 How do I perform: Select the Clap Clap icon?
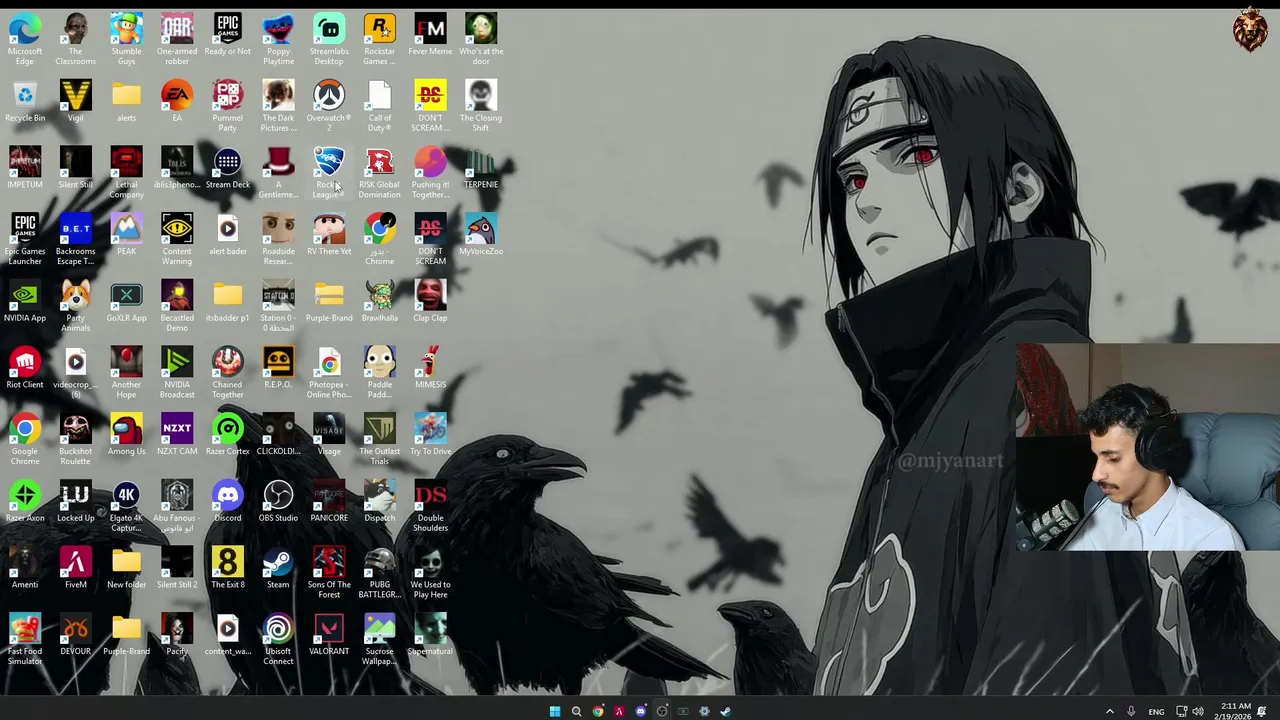tap(430, 301)
